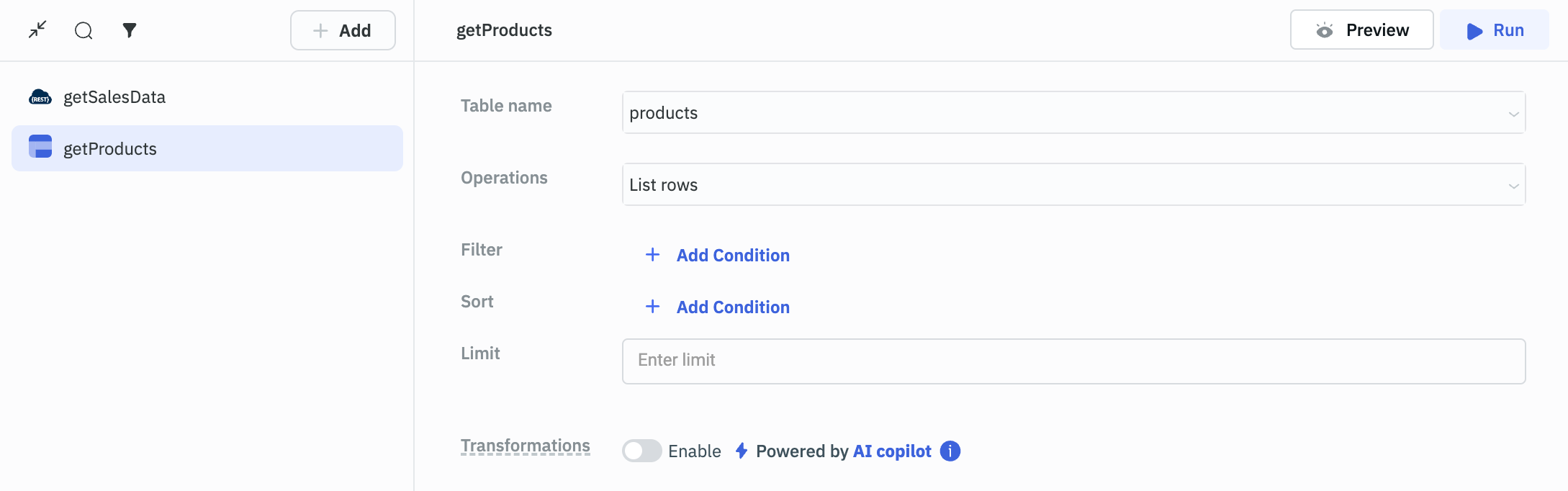Viewport: 1568px width, 491px height.
Task: Run the getProducts query
Action: 1494,30
